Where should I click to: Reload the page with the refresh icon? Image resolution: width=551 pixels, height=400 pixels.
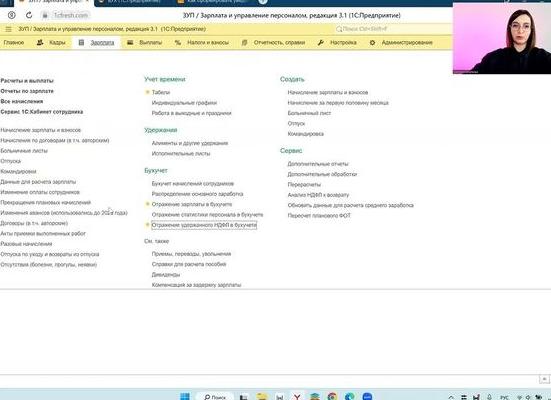click(x=29, y=15)
